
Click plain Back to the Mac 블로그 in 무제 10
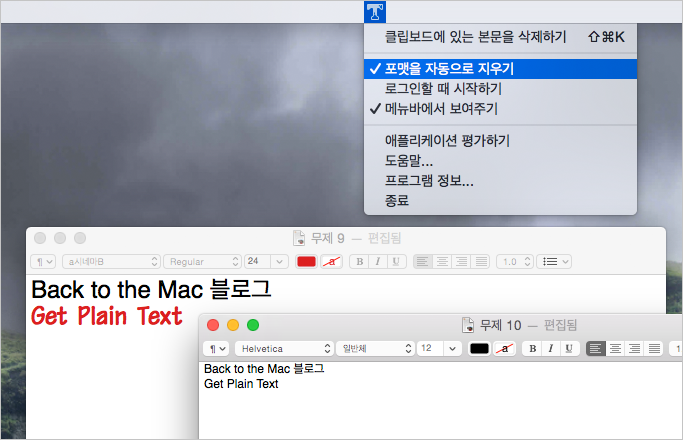(x=264, y=369)
